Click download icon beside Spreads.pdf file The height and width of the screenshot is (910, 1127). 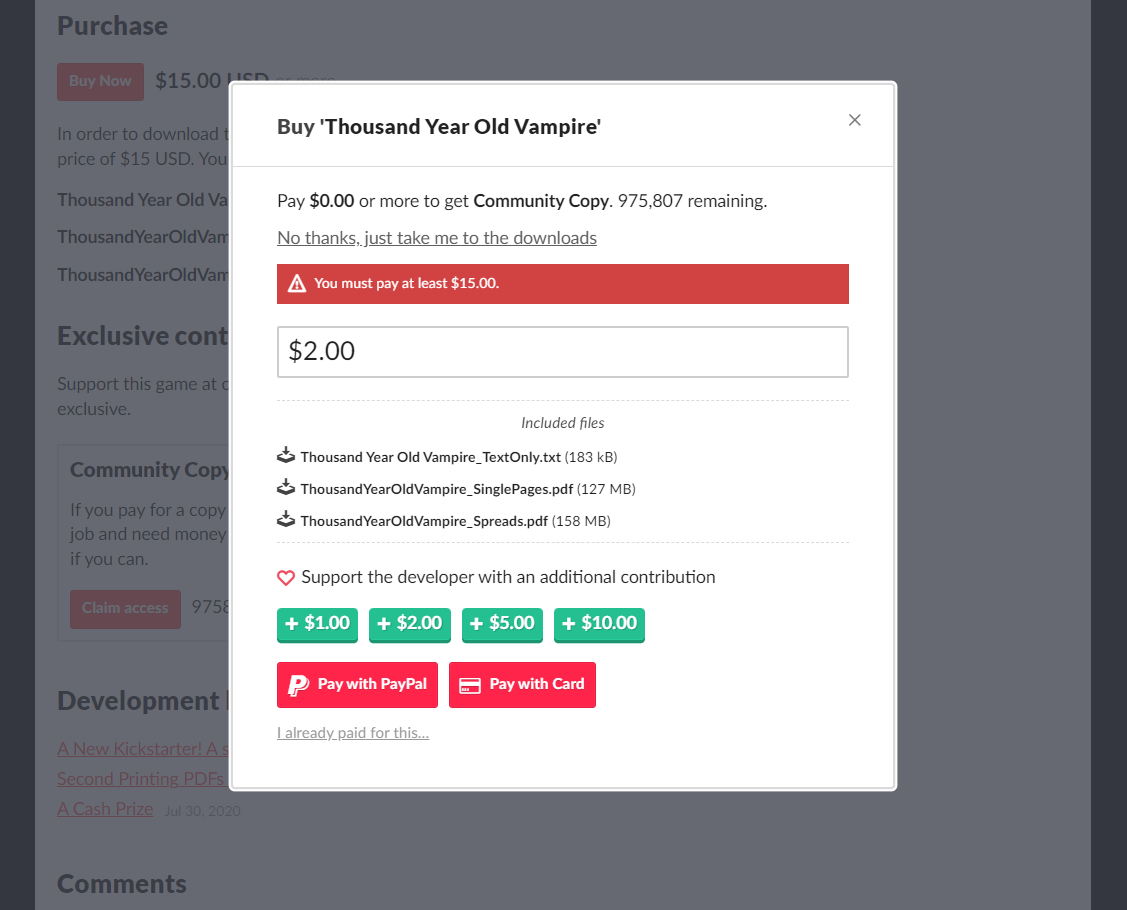[286, 519]
